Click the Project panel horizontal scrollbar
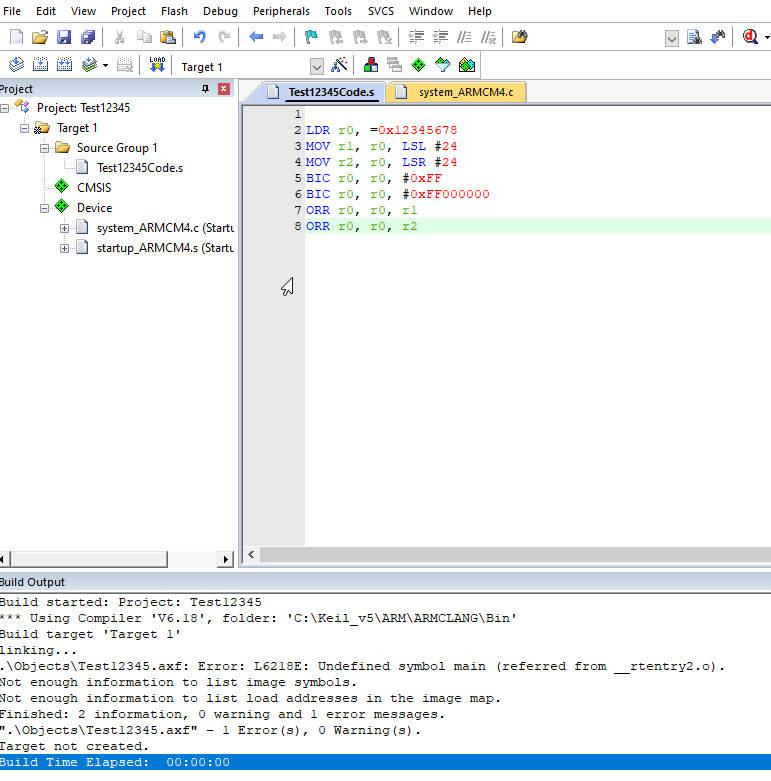 pos(110,559)
